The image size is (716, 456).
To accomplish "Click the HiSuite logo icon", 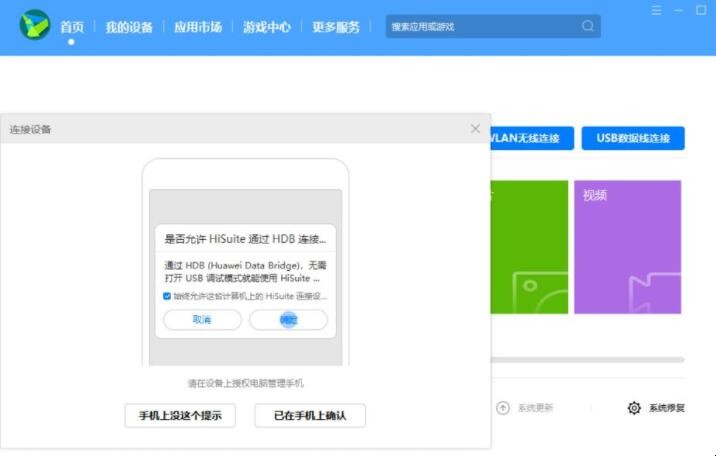I will coord(35,25).
